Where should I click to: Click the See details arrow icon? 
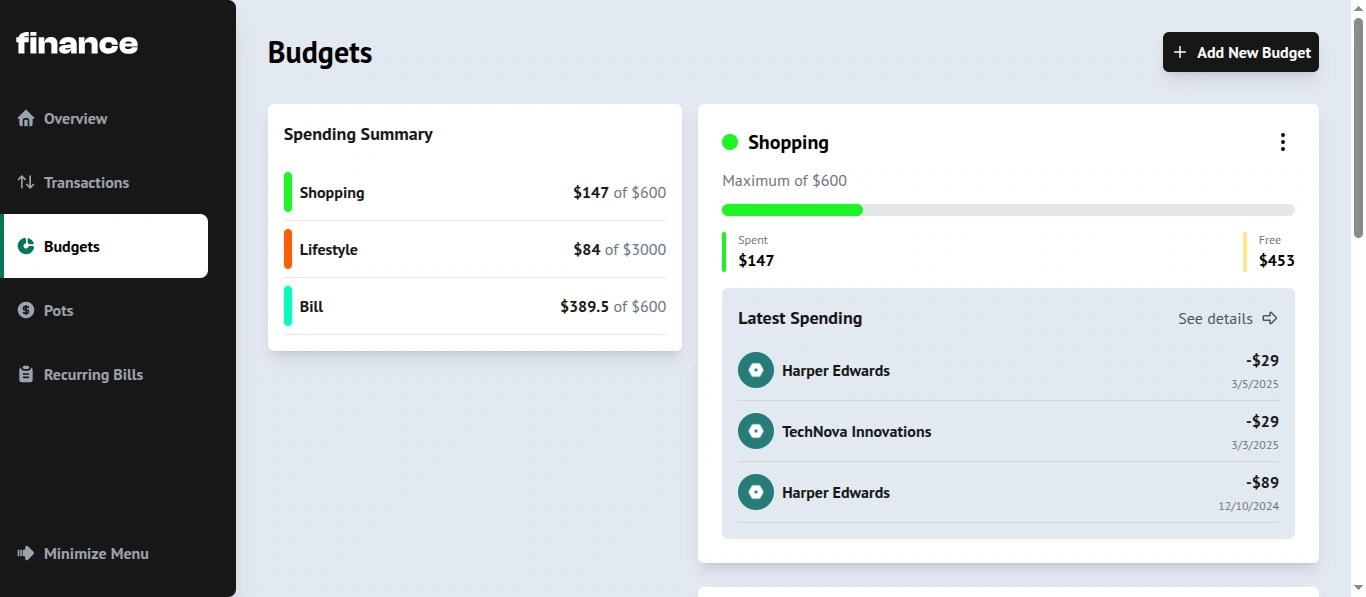pyautogui.click(x=1270, y=318)
